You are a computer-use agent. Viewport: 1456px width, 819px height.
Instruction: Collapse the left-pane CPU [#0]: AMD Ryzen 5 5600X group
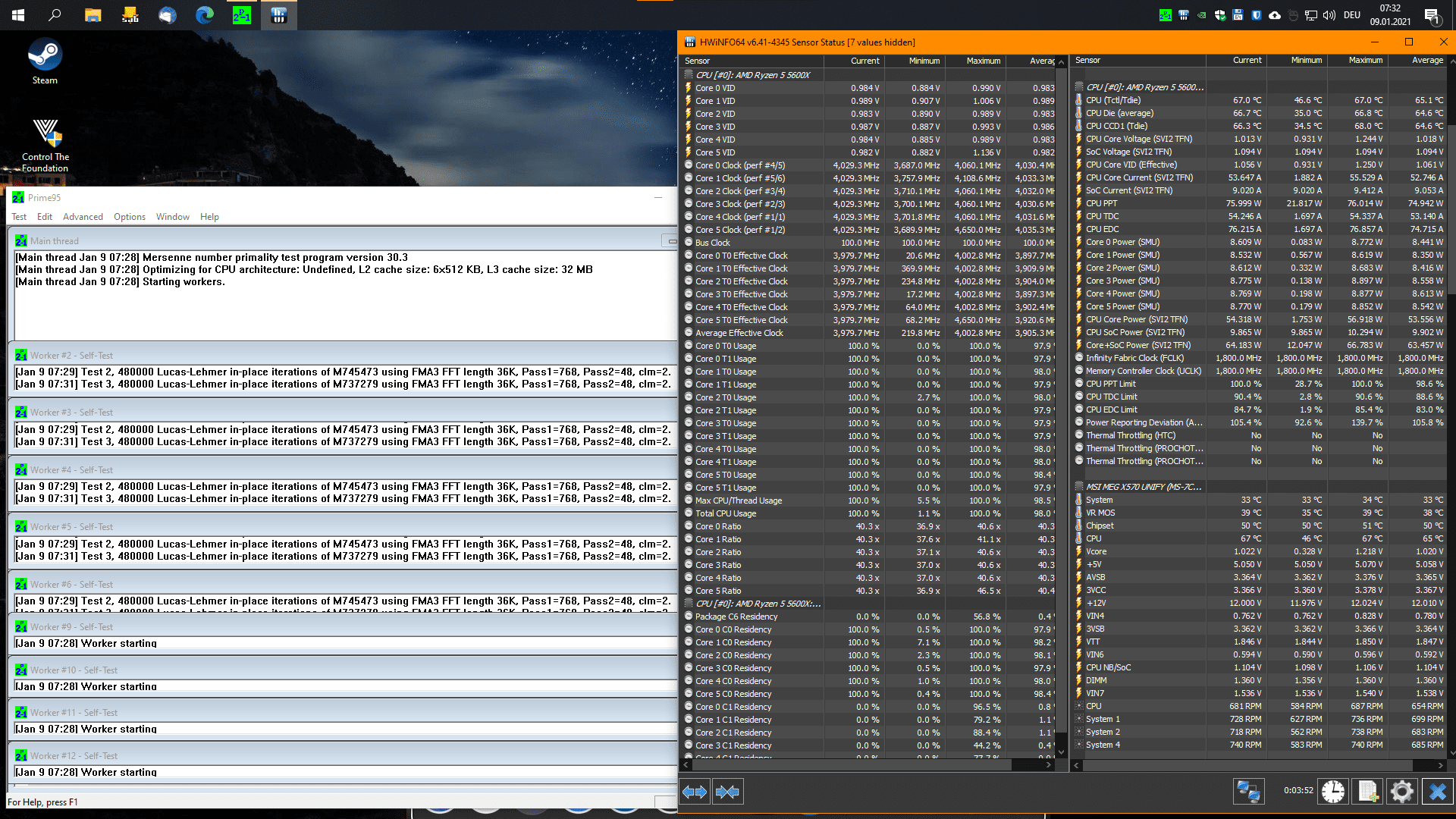click(689, 75)
